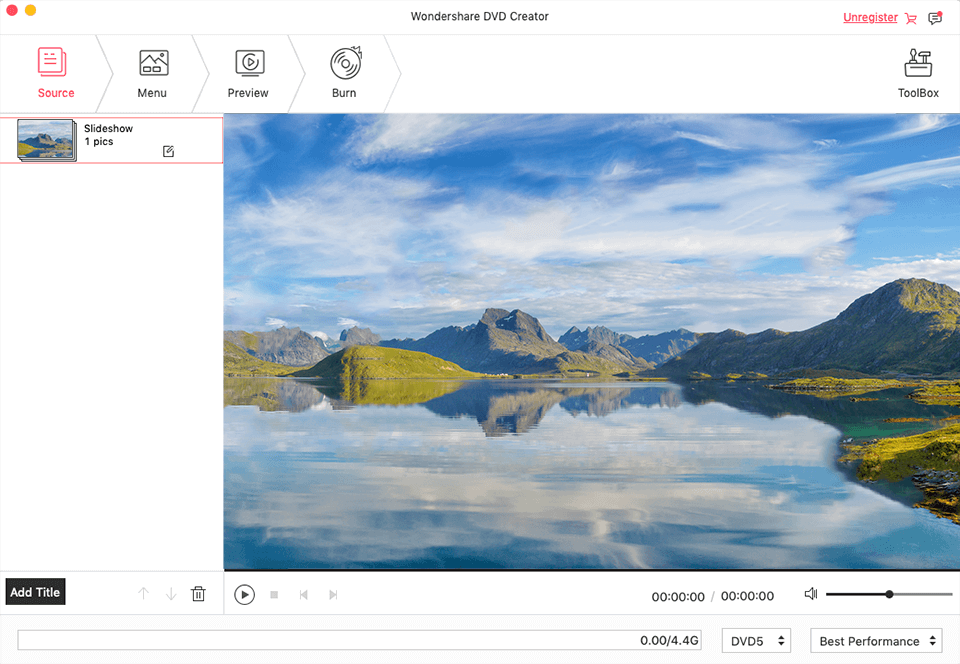Screen dimensions: 960x664
Task: Go to the Burn step
Action: click(x=343, y=72)
